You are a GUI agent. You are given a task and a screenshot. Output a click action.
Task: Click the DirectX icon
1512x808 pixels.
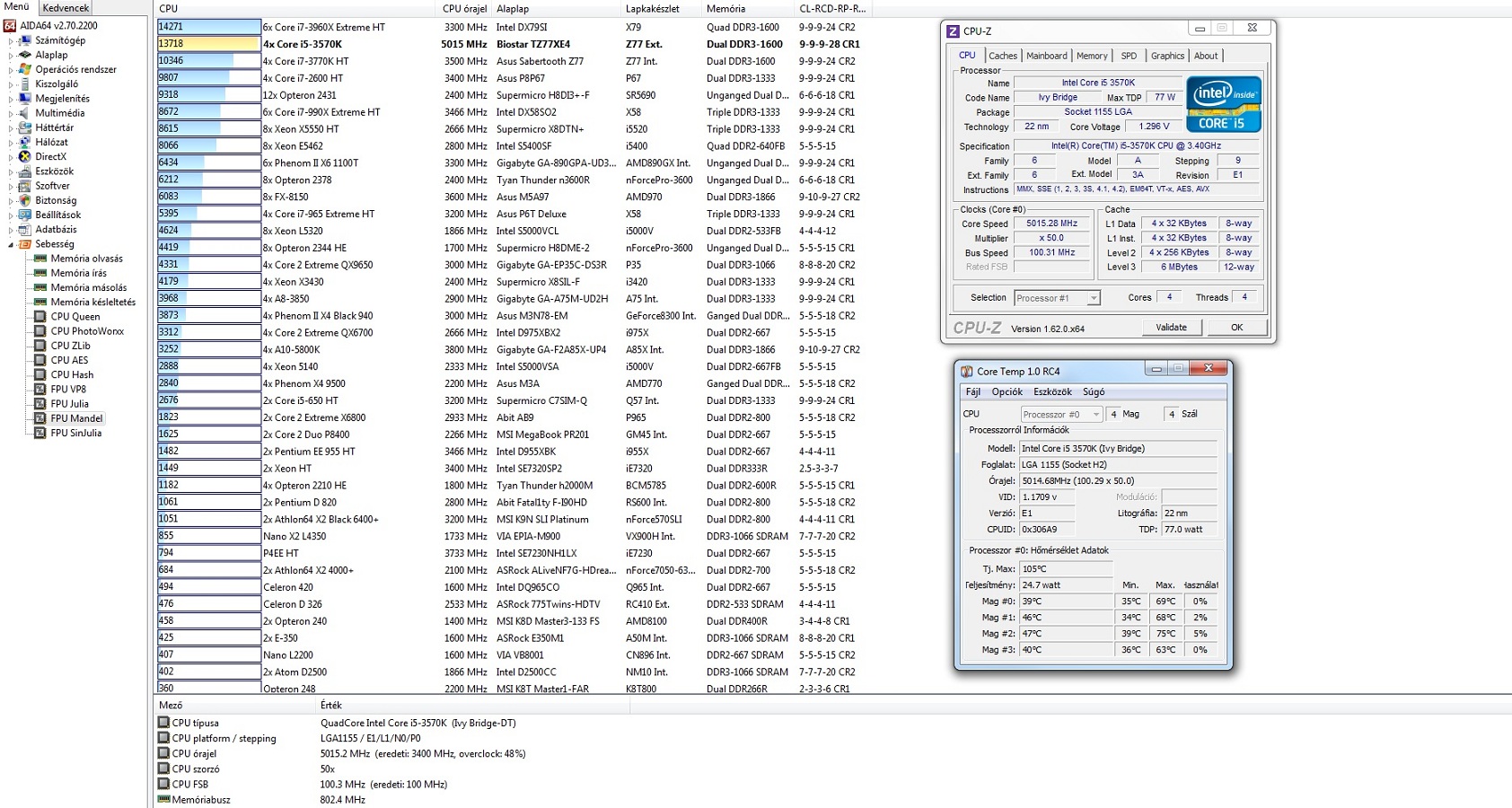[25, 156]
